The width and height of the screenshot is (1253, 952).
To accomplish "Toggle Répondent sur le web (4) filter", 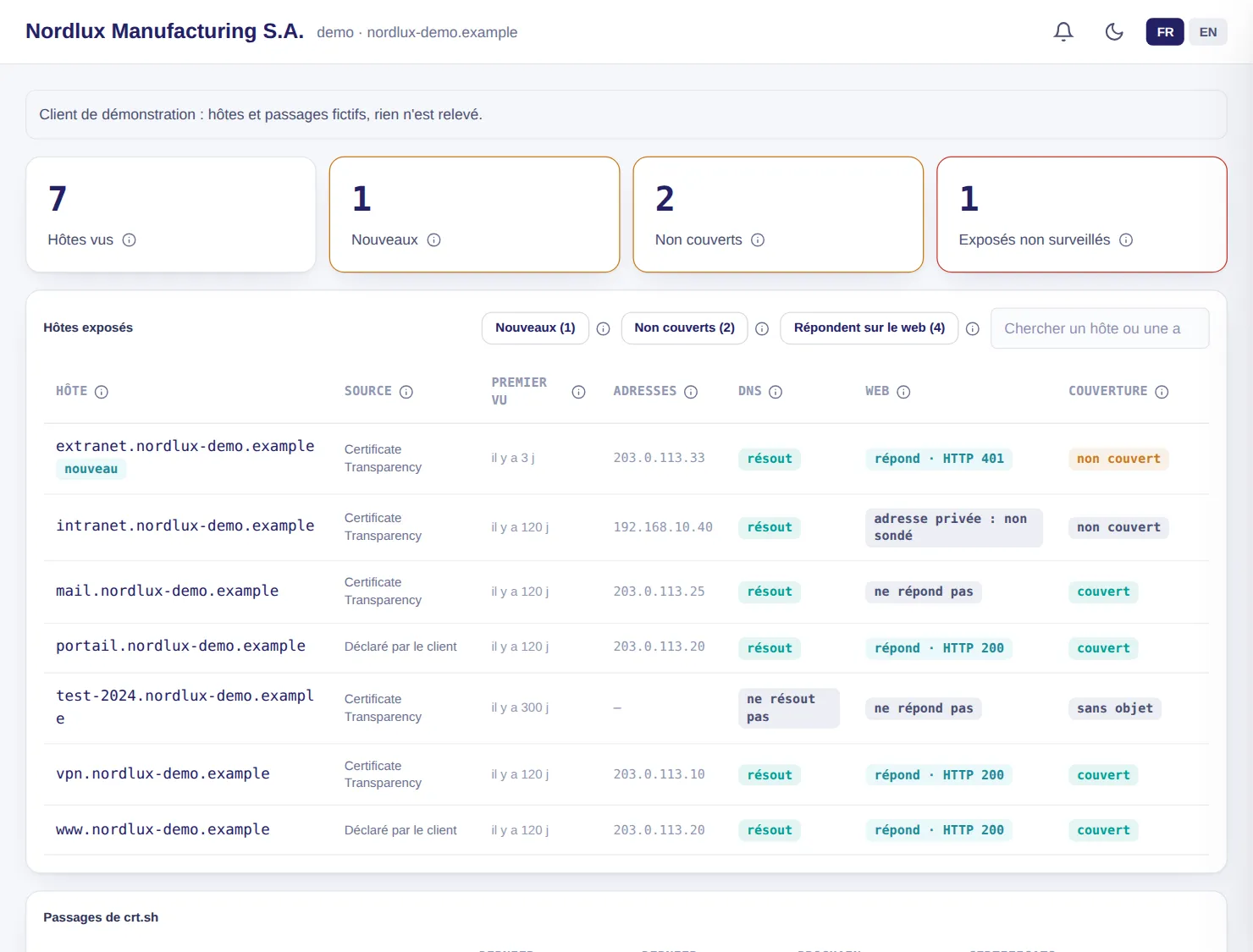I will point(869,327).
